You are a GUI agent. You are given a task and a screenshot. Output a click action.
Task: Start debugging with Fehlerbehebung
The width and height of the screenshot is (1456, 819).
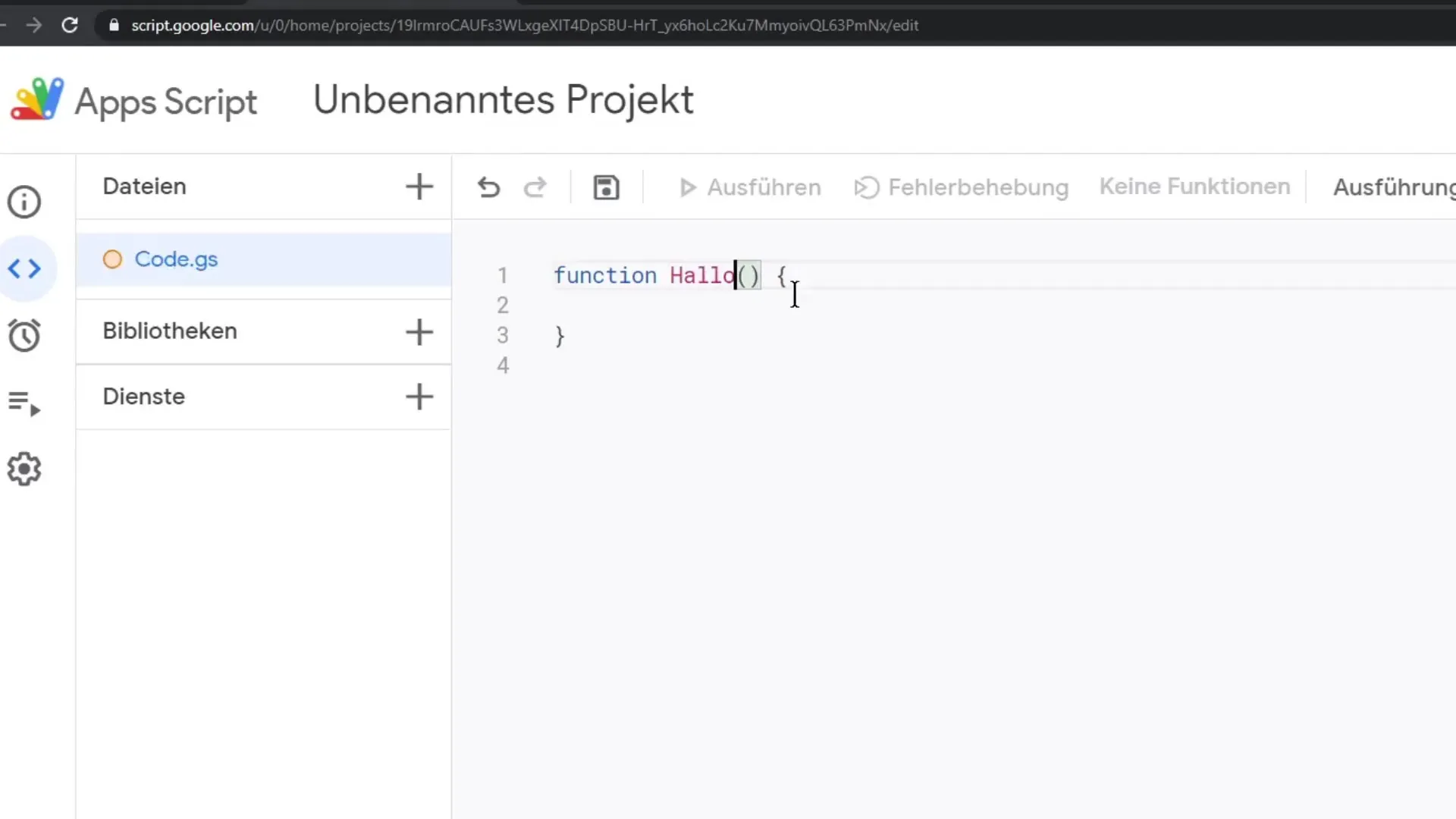click(x=961, y=187)
